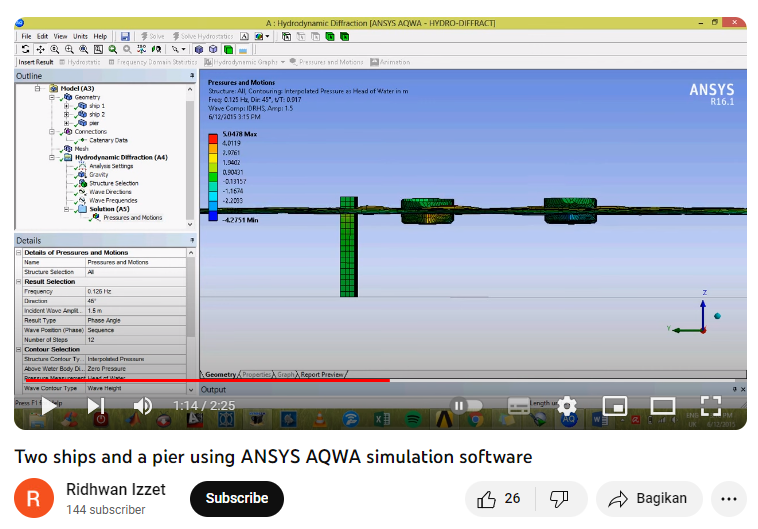Viewport: 758px width, 529px height.
Task: Click Frequency Domain Statistics insert result
Action: pos(153,62)
